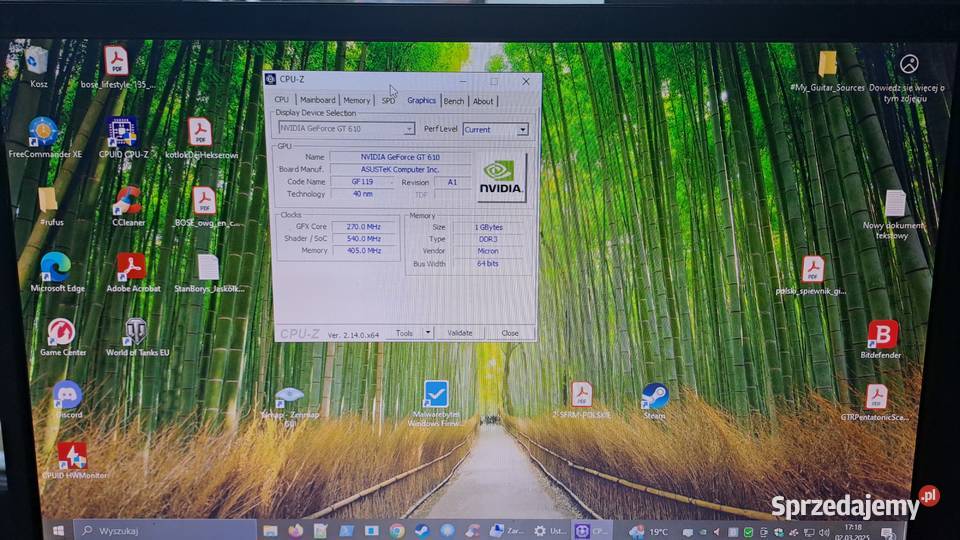Click the Close button in CPU-Z
The height and width of the screenshot is (540, 960).
510,333
